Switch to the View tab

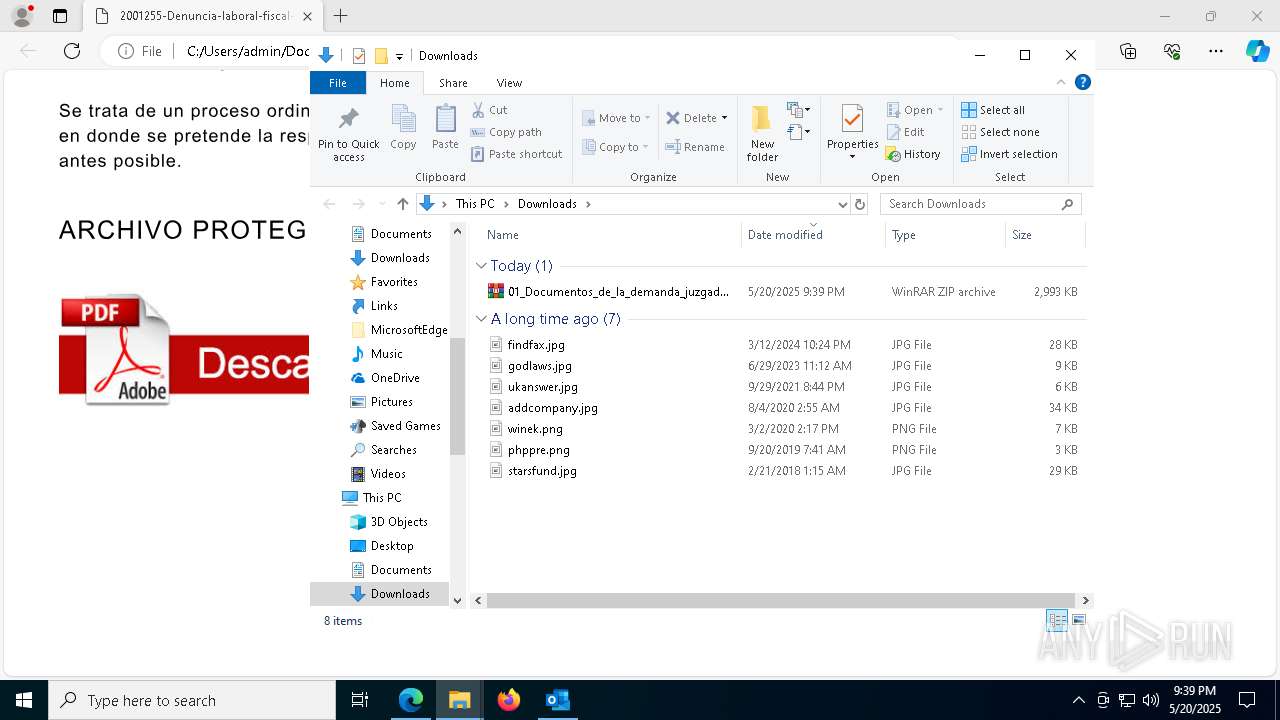click(x=509, y=83)
